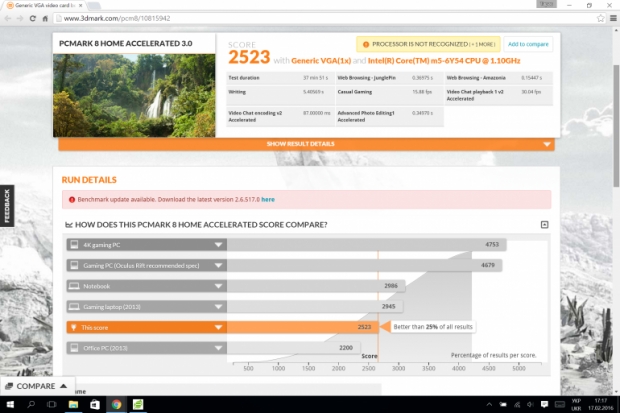Open File Explorer from the taskbar
Screen dimensions: 620x413
[x=73, y=404]
